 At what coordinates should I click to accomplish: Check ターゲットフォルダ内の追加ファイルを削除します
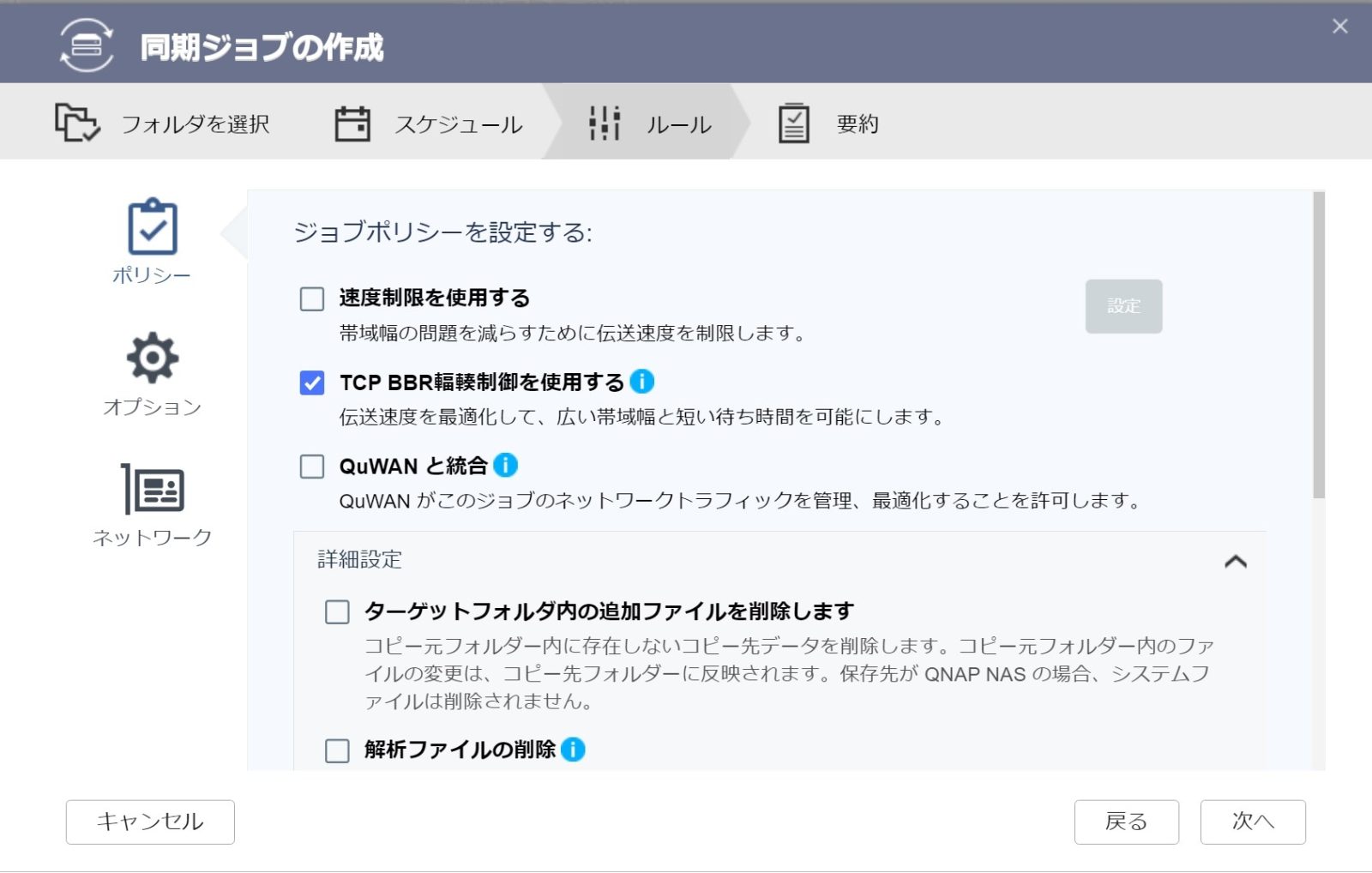[x=337, y=612]
